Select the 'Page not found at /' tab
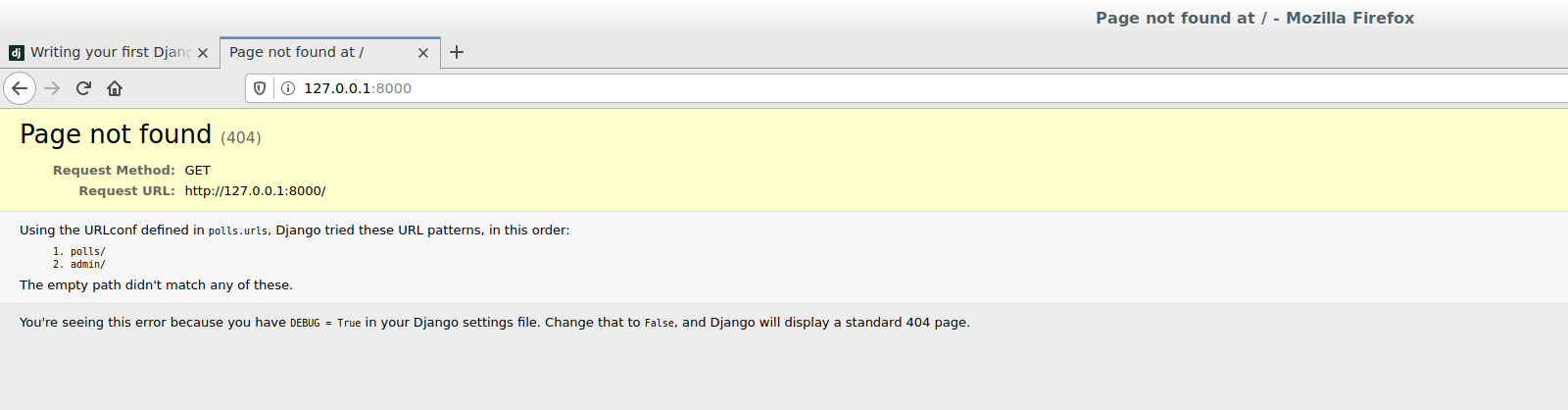Screen dimensions: 1568x410 329,53
